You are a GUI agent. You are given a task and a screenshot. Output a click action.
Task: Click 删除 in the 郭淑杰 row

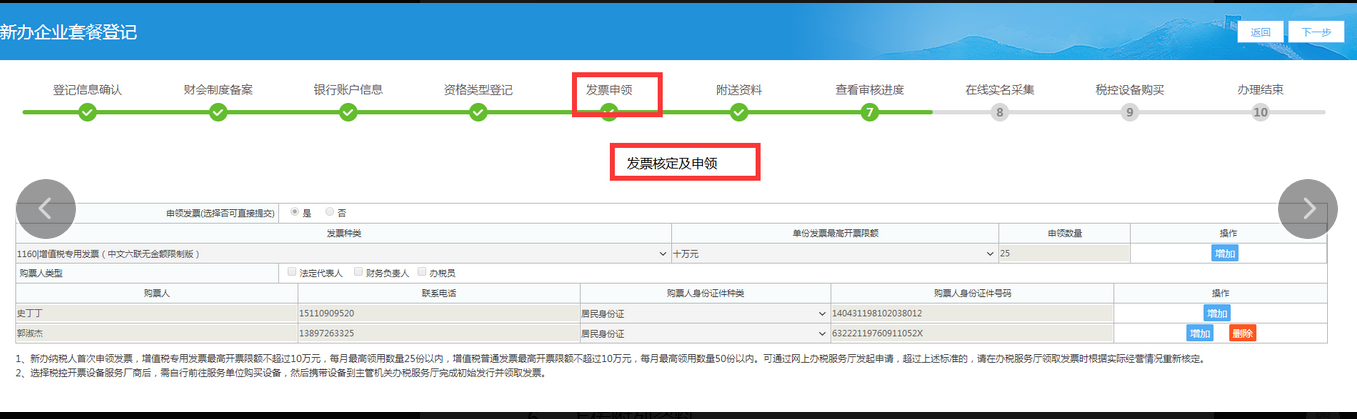(1243, 333)
